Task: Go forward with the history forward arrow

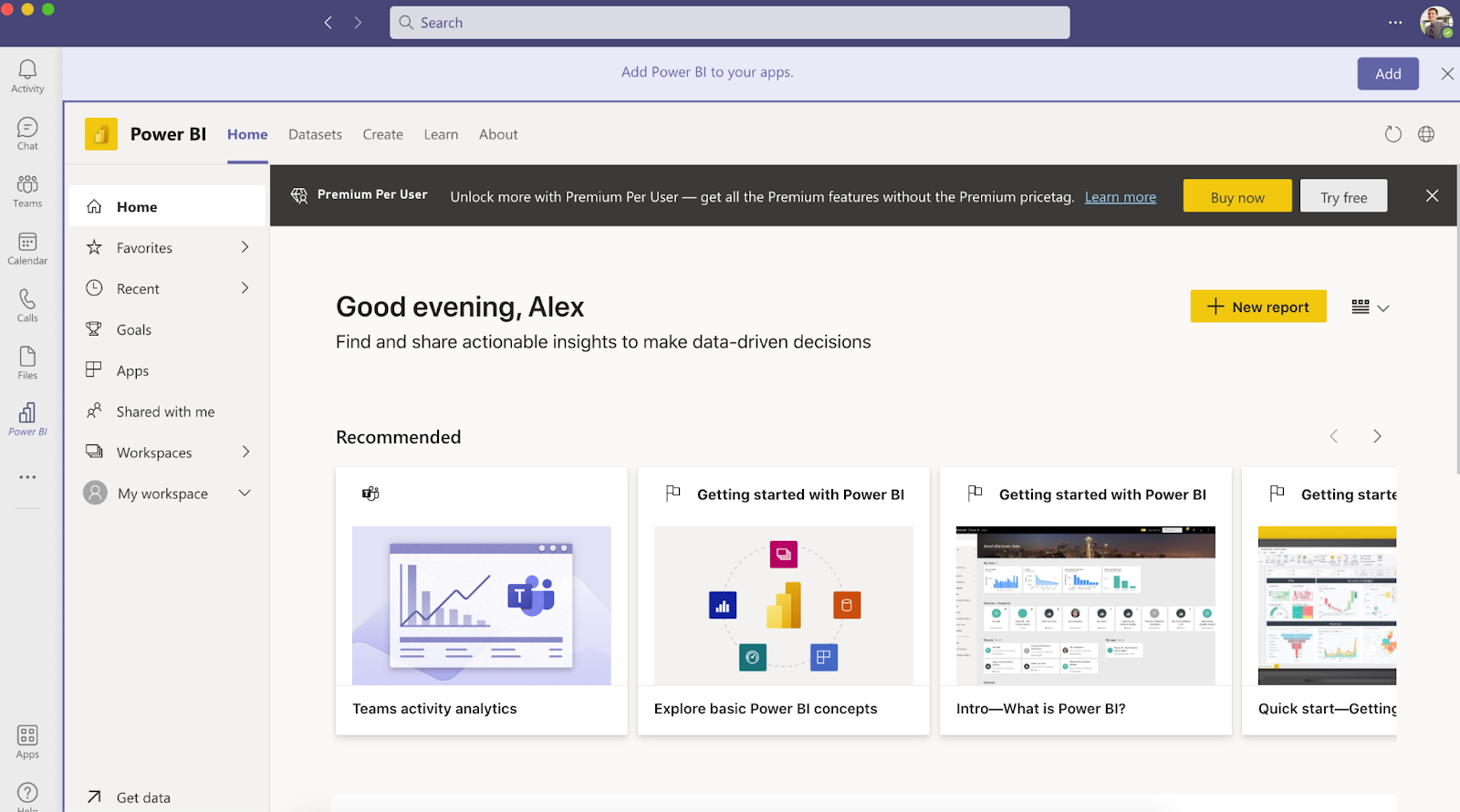Action: tap(358, 23)
